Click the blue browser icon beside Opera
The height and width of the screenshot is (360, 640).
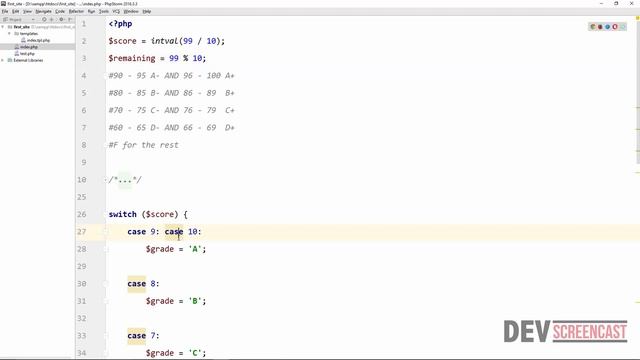tap(607, 27)
